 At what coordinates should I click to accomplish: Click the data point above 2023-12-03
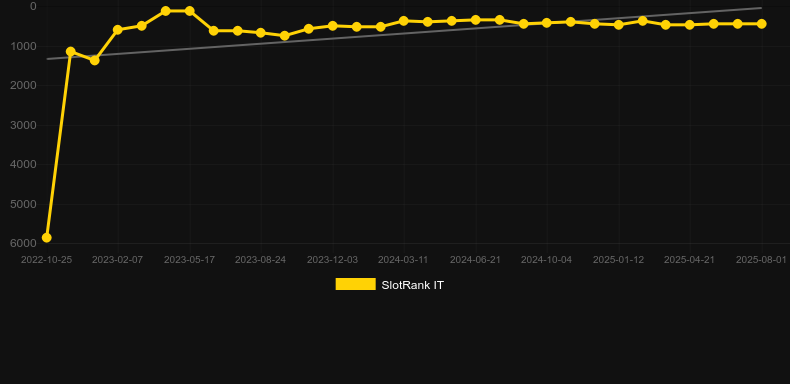333,26
